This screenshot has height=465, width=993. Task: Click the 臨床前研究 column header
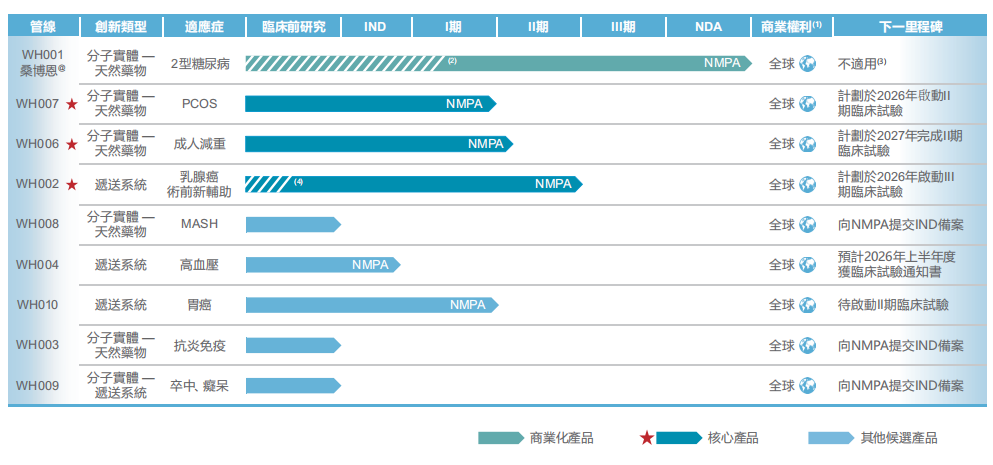tap(293, 27)
